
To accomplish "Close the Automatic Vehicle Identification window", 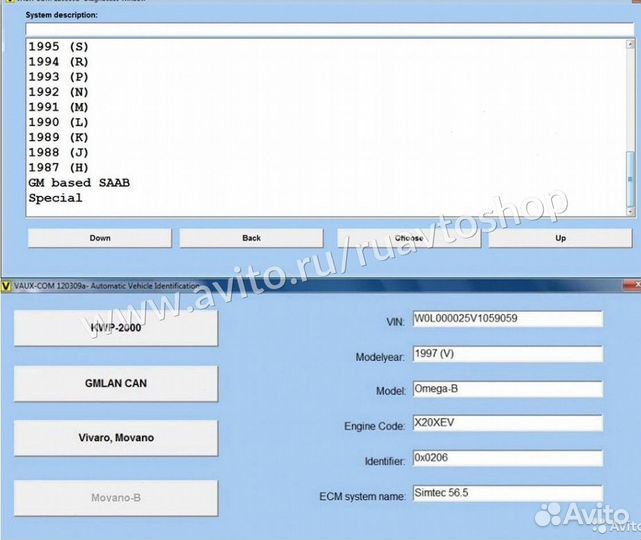I will 633,284.
